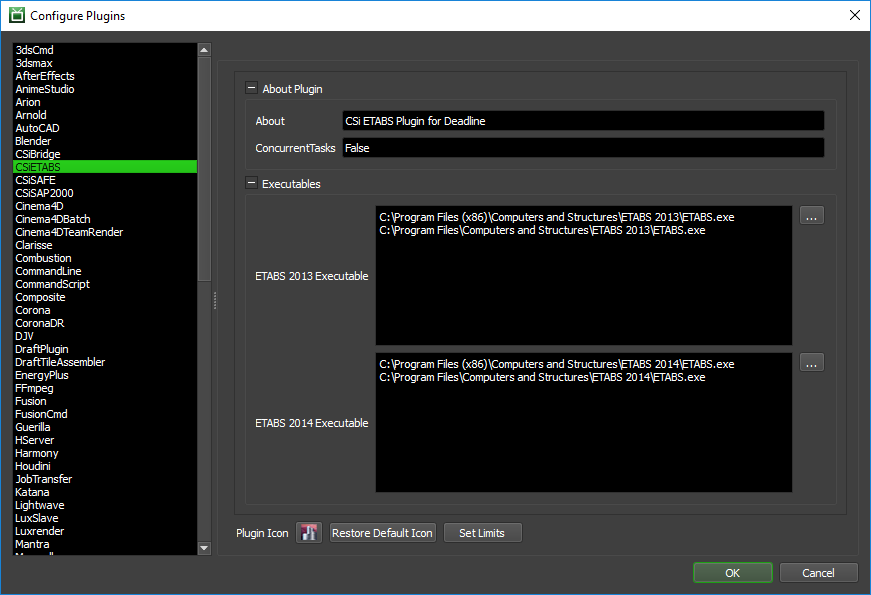Image resolution: width=871 pixels, height=595 pixels.
Task: Browse for ETABS 2013 executable path
Action: click(x=812, y=216)
